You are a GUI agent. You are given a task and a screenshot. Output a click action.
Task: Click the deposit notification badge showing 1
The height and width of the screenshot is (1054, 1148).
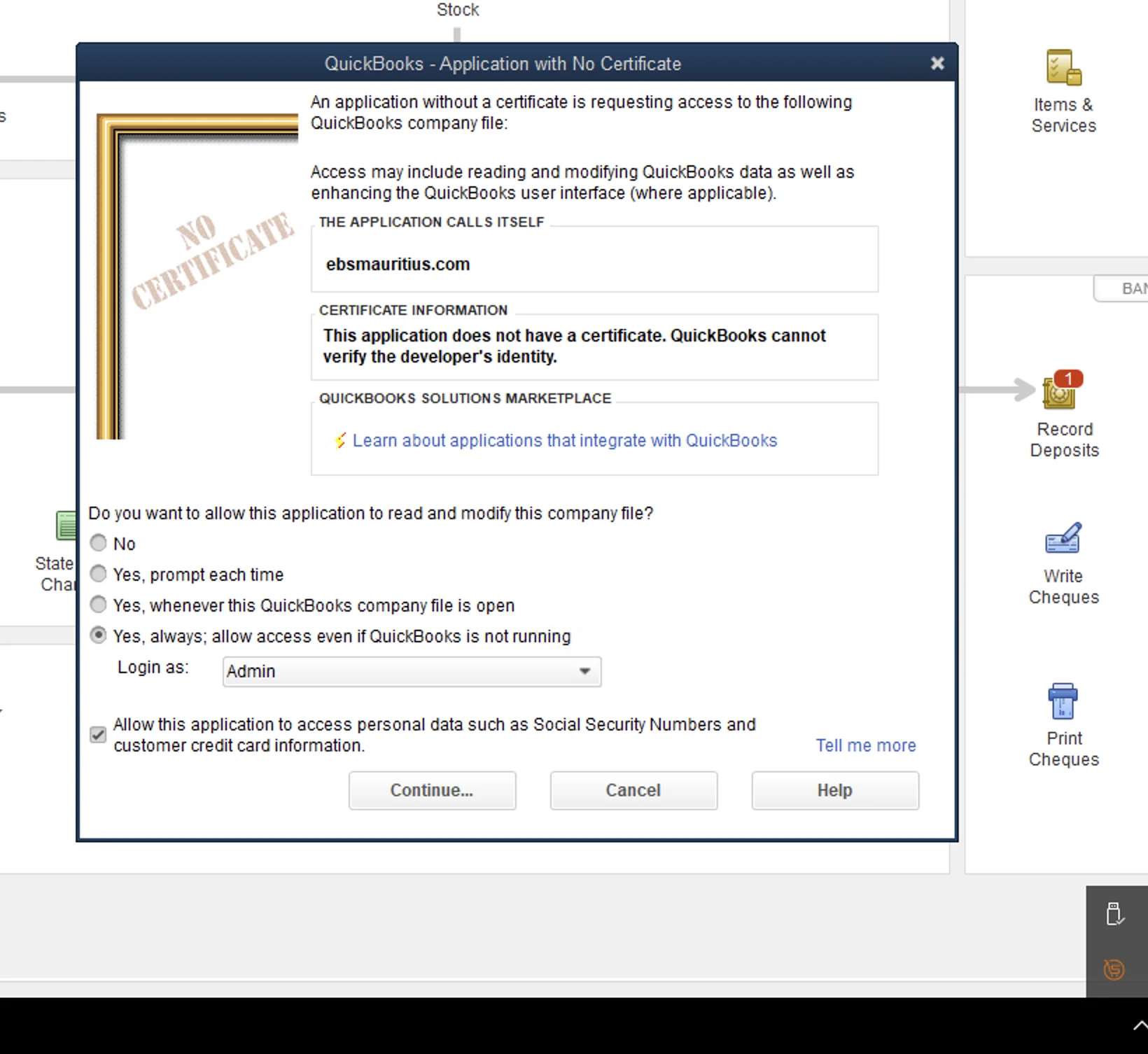[x=1069, y=379]
